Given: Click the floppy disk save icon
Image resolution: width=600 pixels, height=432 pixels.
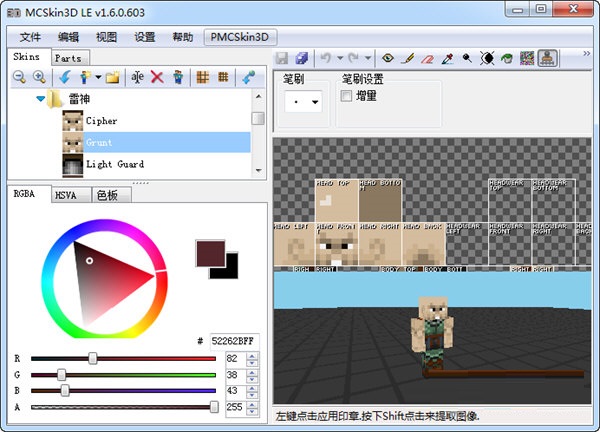Looking at the screenshot, I should pos(282,58).
